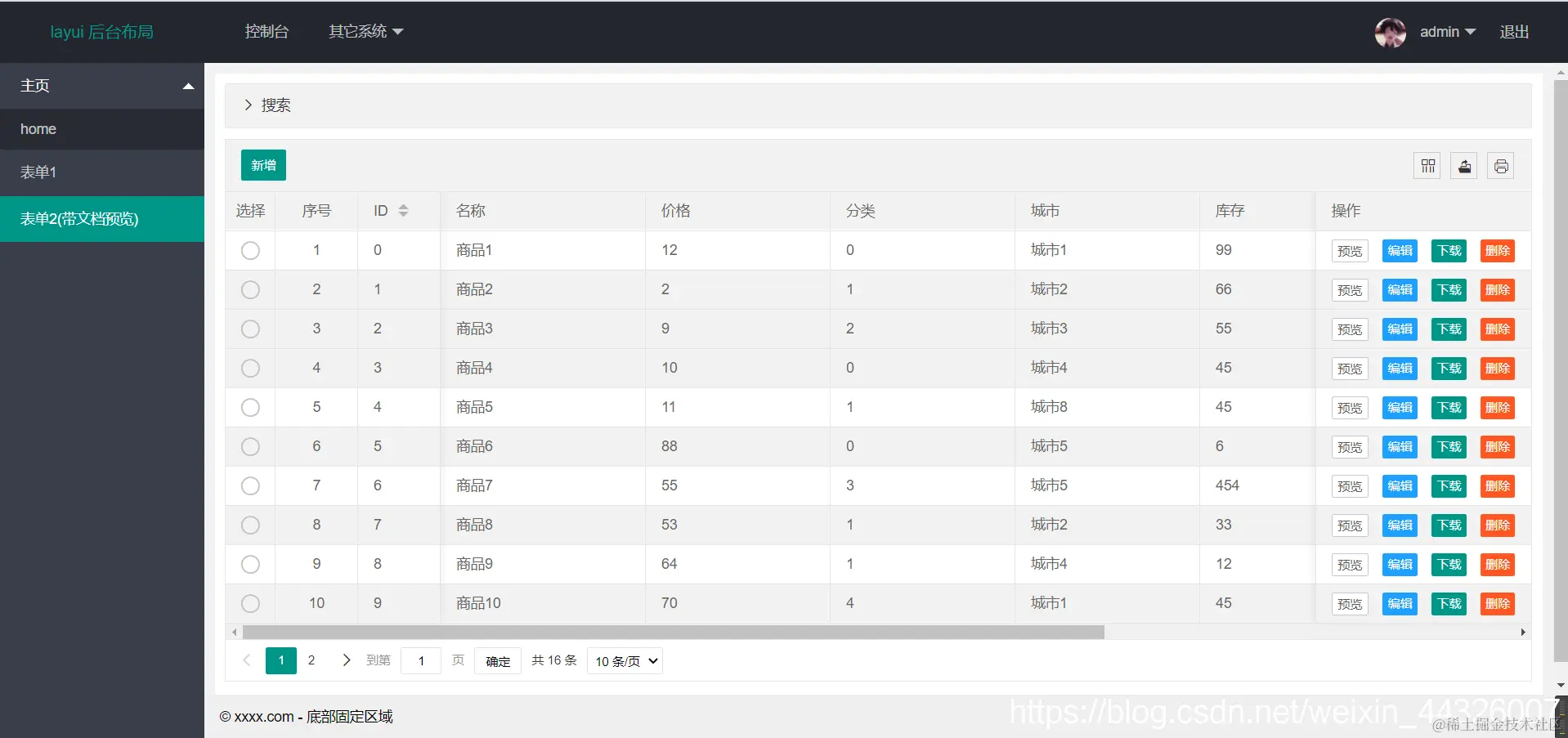Go to page 2

point(311,660)
